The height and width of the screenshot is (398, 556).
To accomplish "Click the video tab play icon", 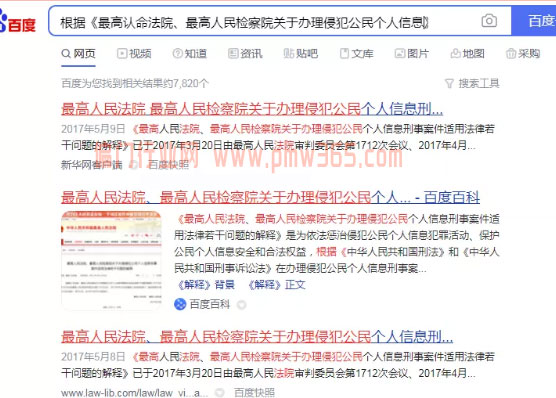I will (122, 54).
